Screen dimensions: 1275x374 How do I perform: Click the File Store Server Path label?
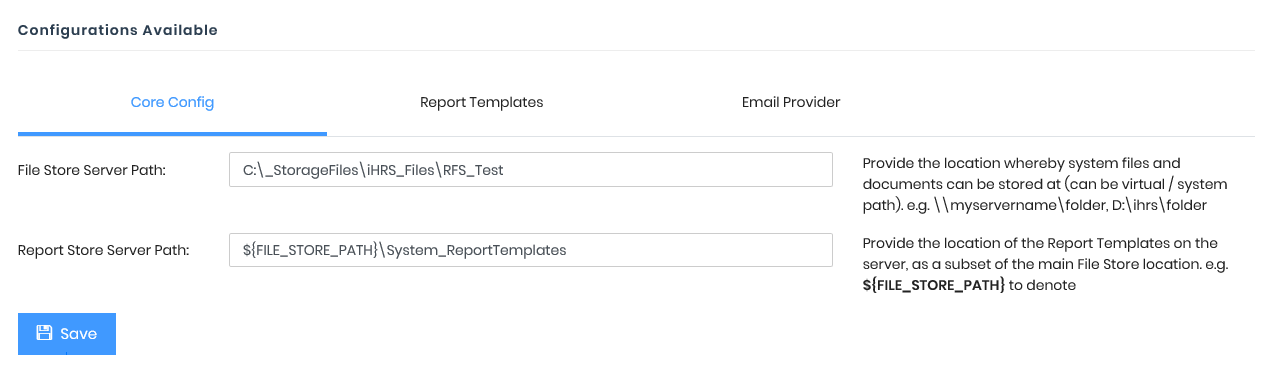92,170
